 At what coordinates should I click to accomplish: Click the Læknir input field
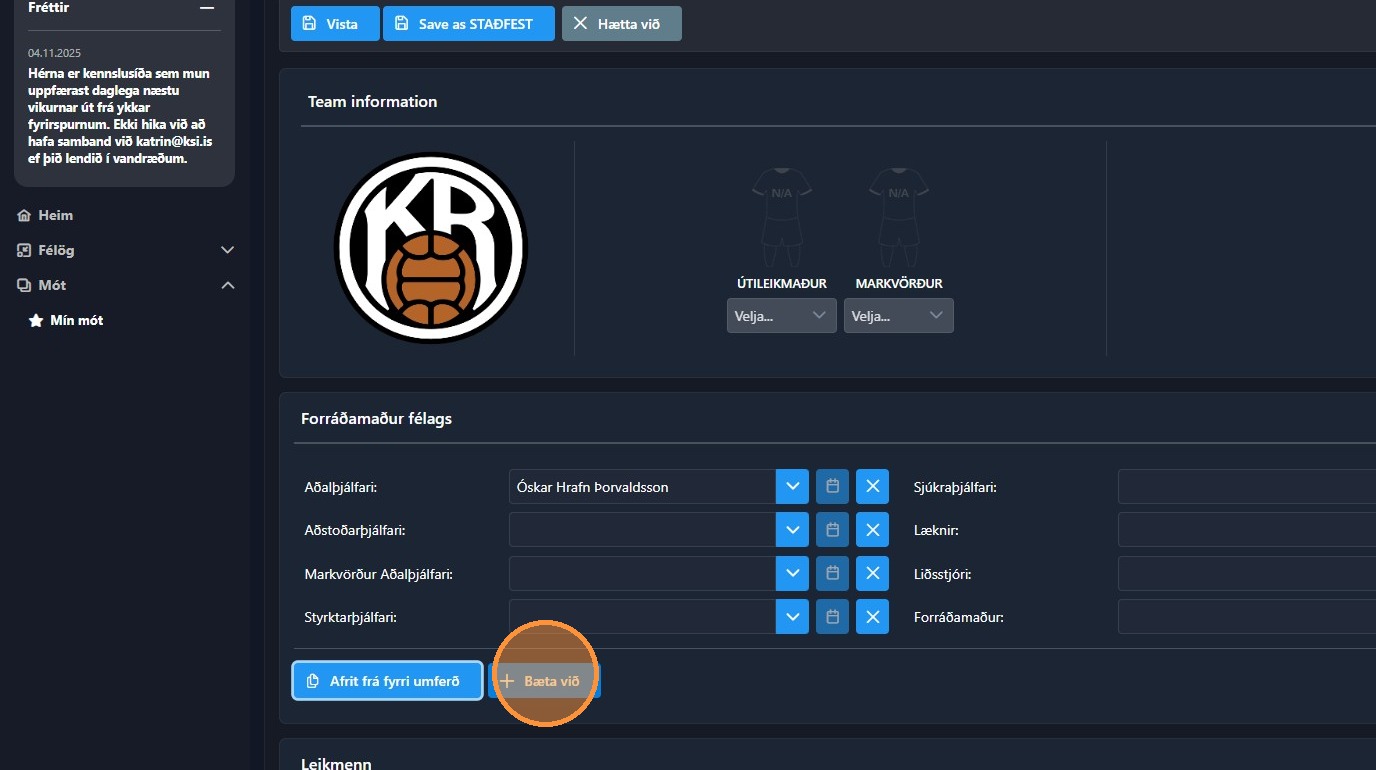[1247, 530]
